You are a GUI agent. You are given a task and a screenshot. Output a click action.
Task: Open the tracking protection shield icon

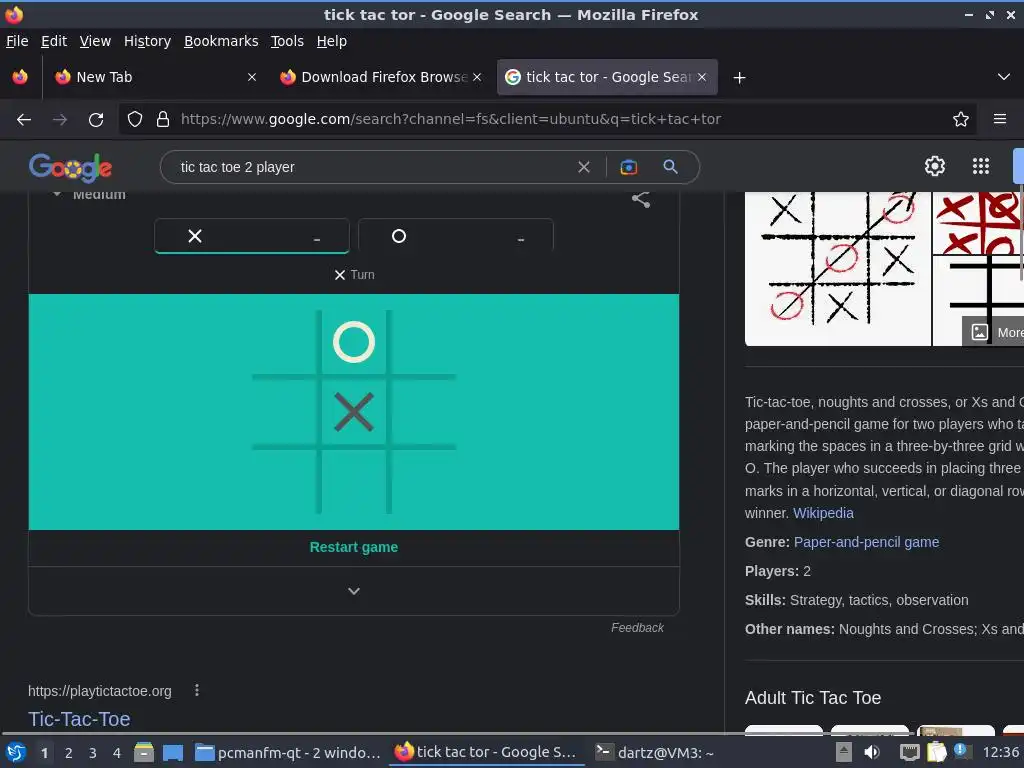pos(135,119)
